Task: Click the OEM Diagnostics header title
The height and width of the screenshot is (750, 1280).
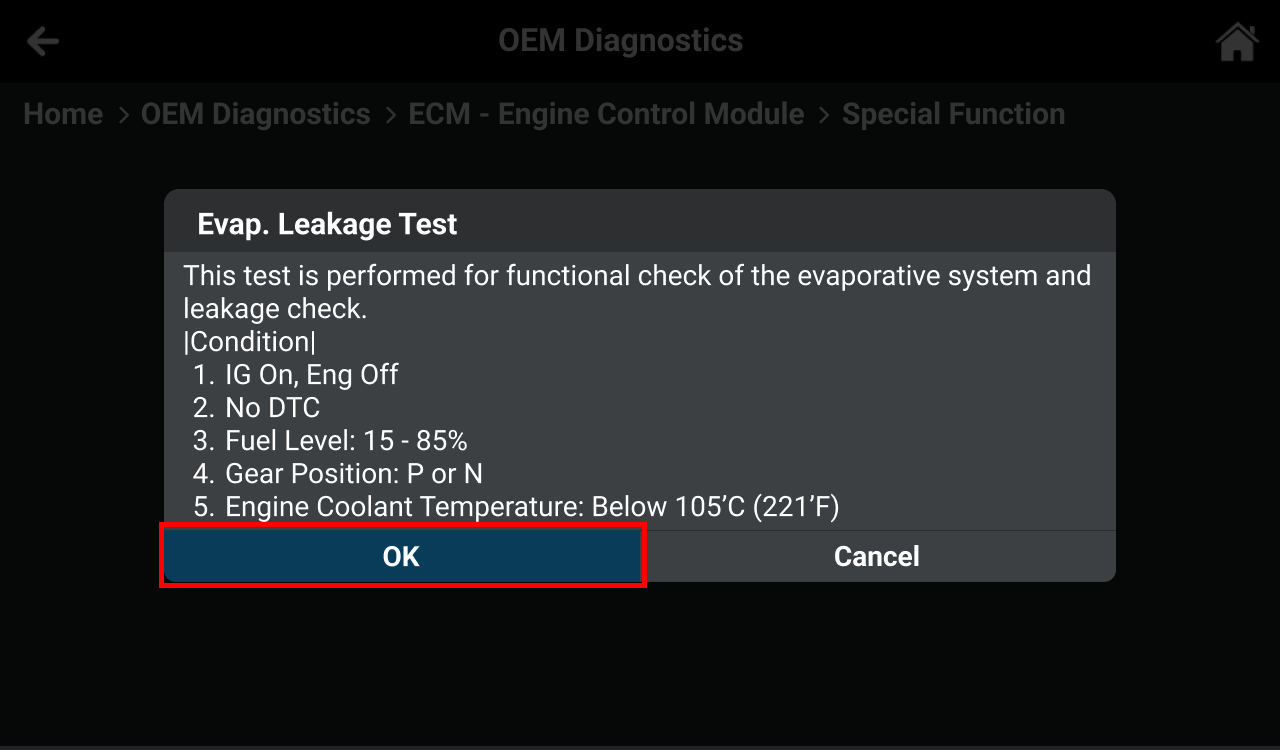Action: tap(620, 41)
